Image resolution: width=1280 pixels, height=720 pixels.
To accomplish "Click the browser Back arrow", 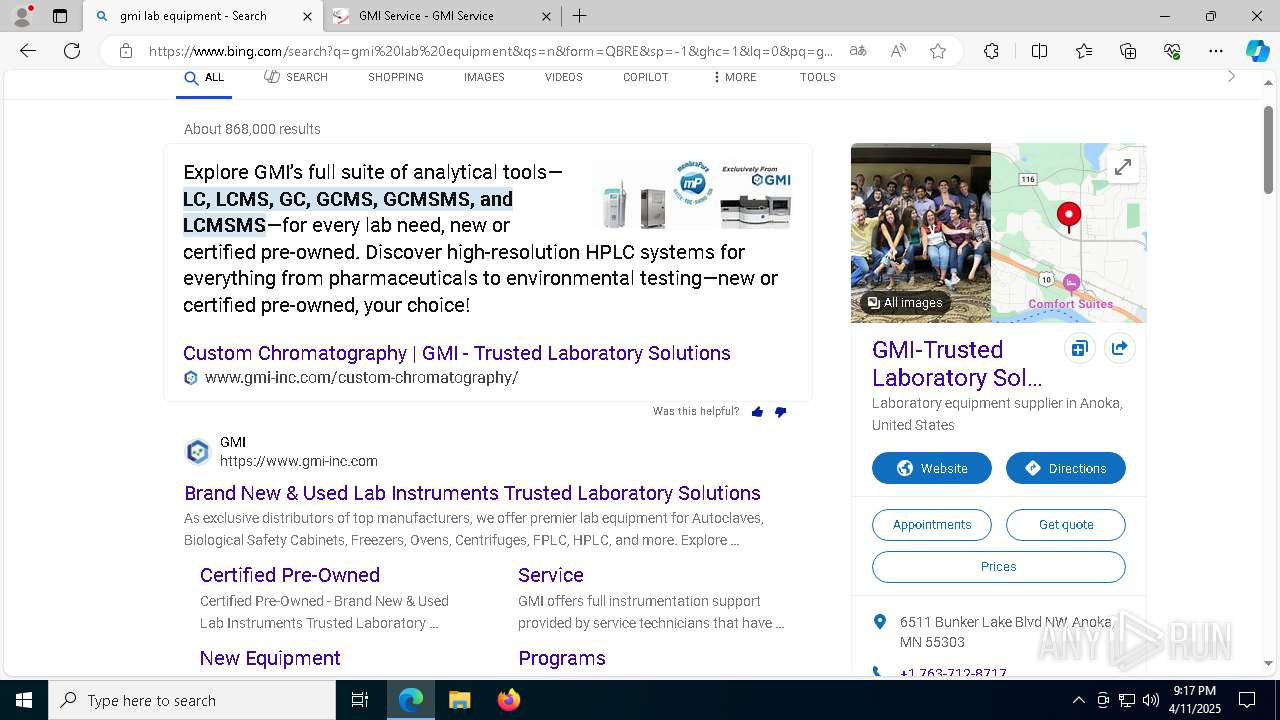I will click(x=28, y=51).
